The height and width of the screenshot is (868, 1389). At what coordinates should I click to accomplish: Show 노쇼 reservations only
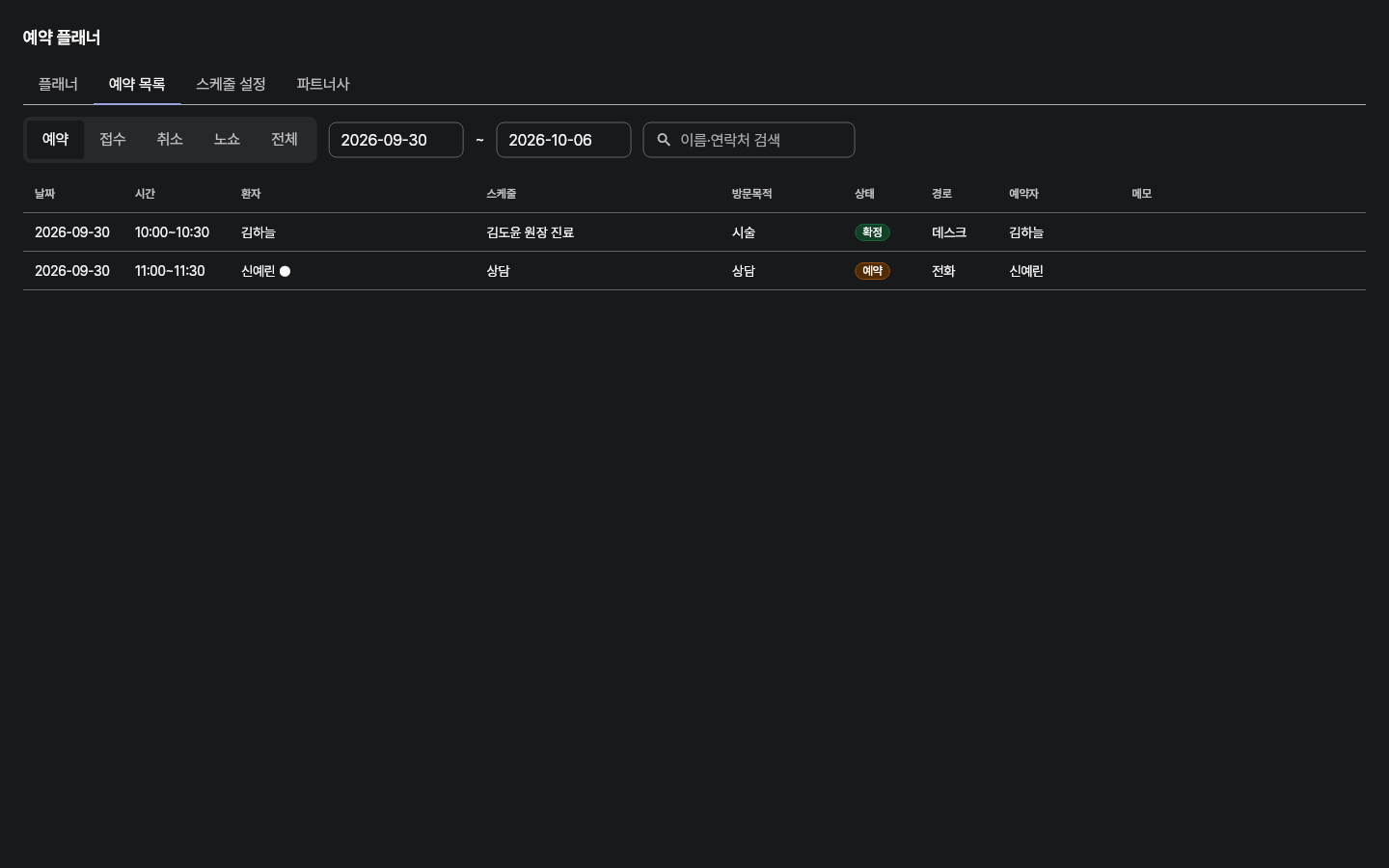[x=227, y=139]
